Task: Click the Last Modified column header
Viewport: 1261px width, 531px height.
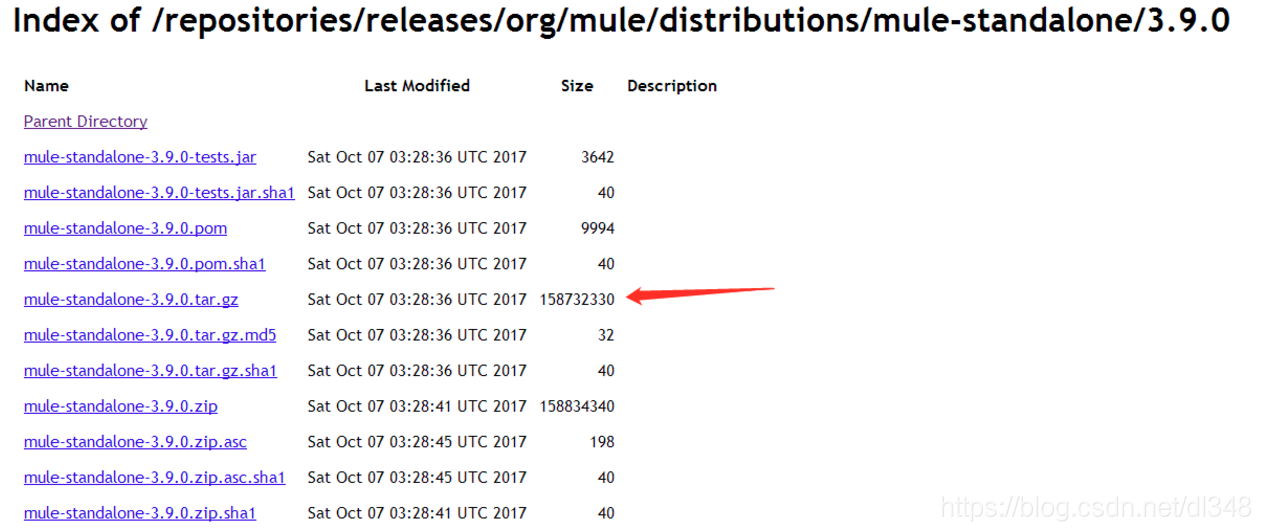Action: pos(417,86)
